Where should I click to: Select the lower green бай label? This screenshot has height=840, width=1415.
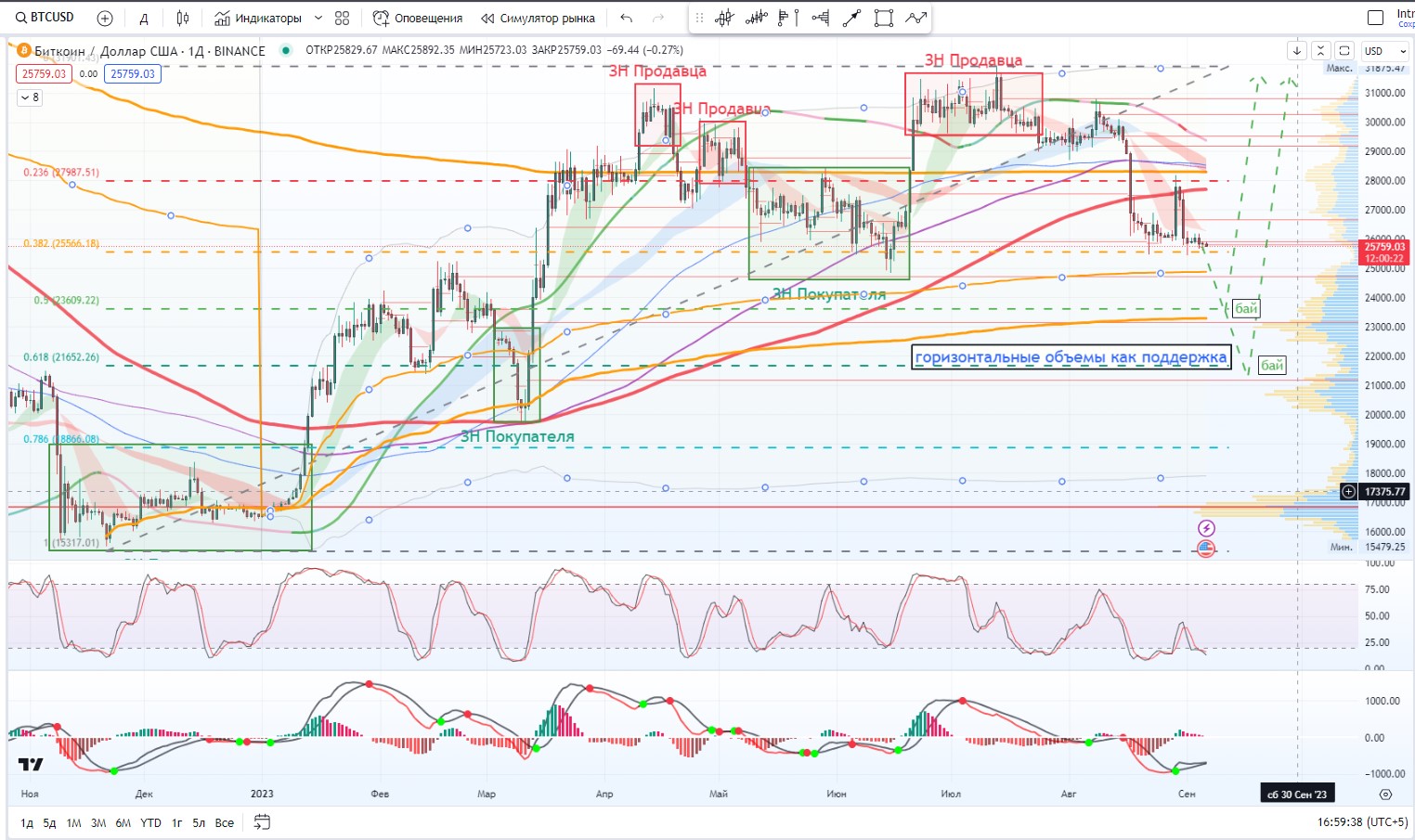click(1272, 366)
